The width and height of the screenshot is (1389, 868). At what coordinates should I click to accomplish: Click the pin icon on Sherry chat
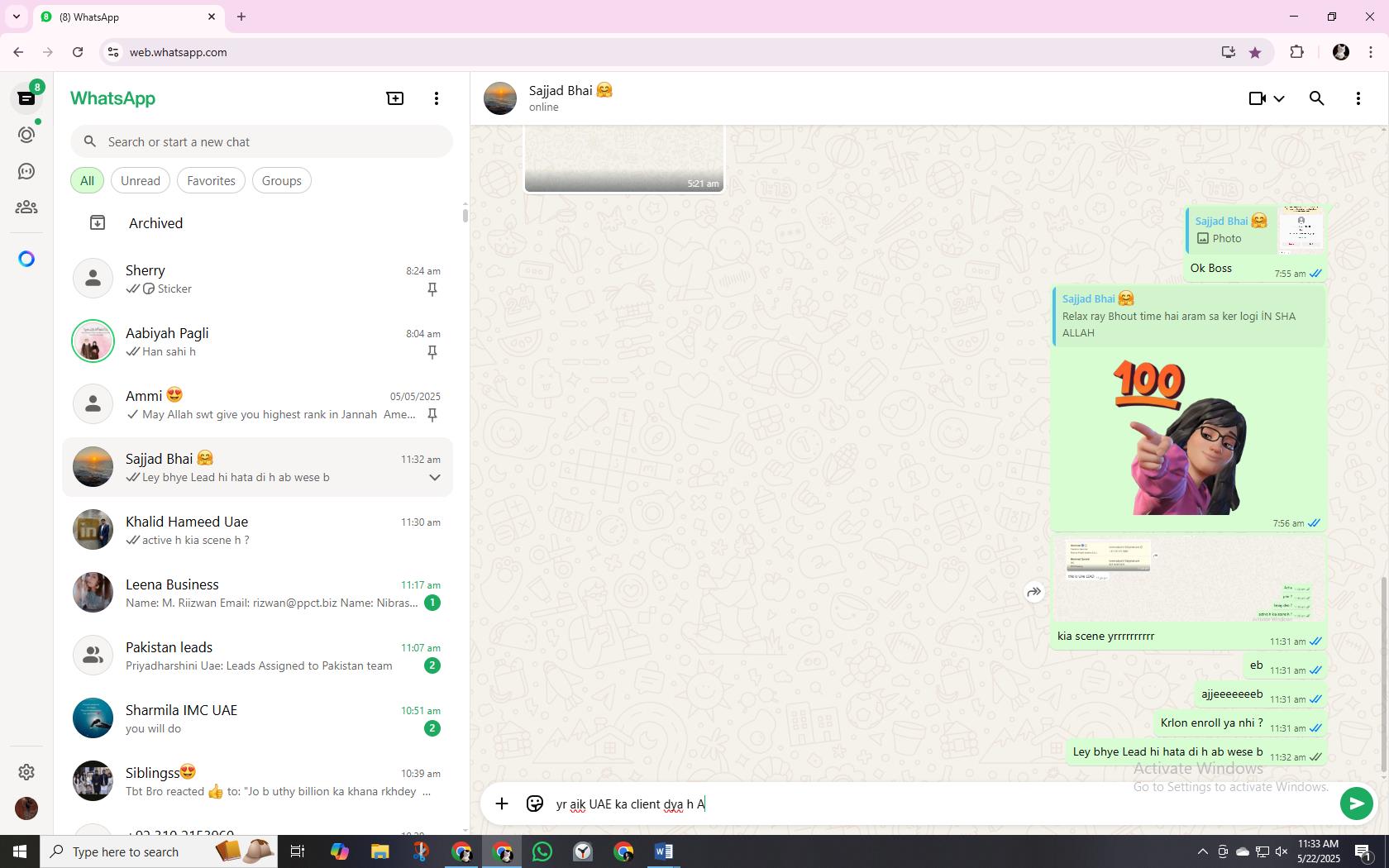[x=432, y=289]
